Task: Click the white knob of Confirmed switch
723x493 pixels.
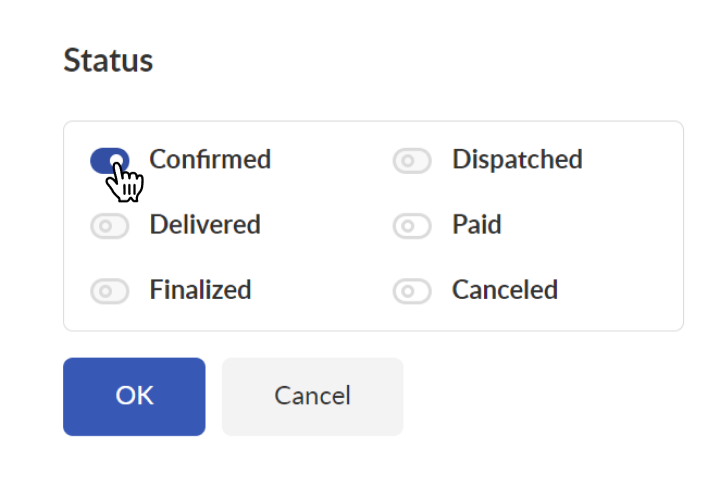Action: pyautogui.click(x=117, y=160)
